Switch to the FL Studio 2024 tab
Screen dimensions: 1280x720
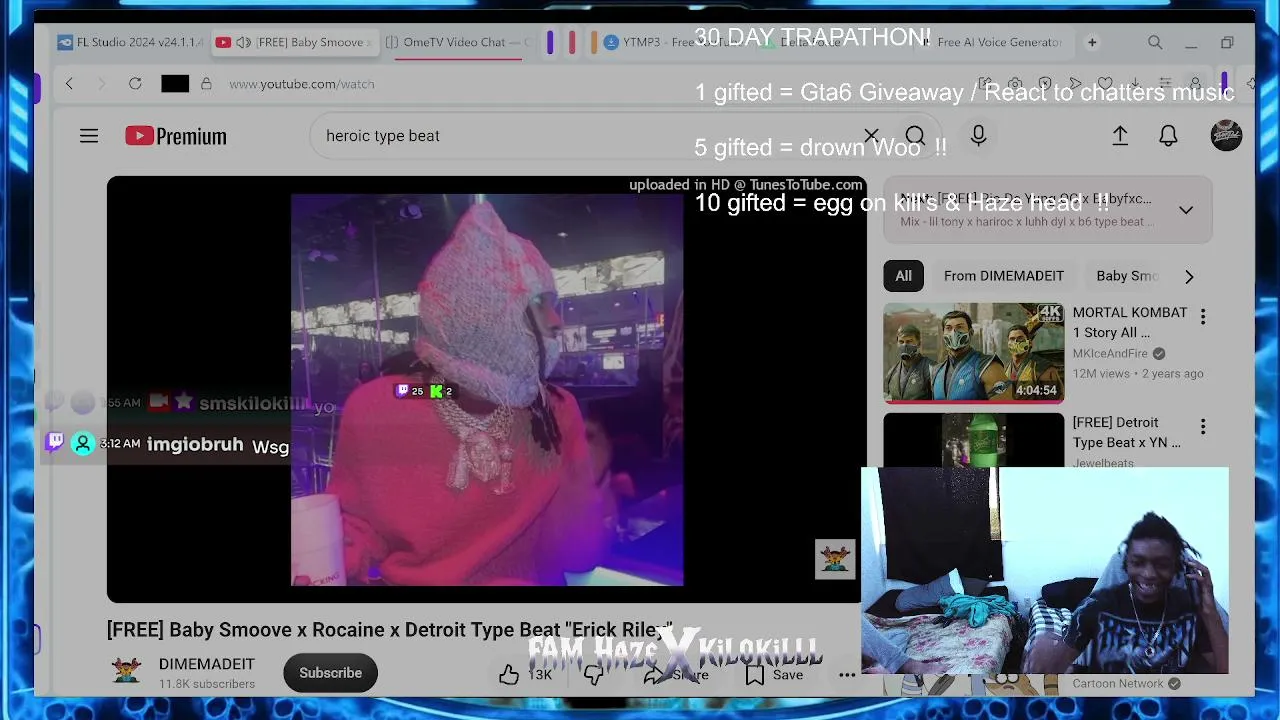coord(130,42)
